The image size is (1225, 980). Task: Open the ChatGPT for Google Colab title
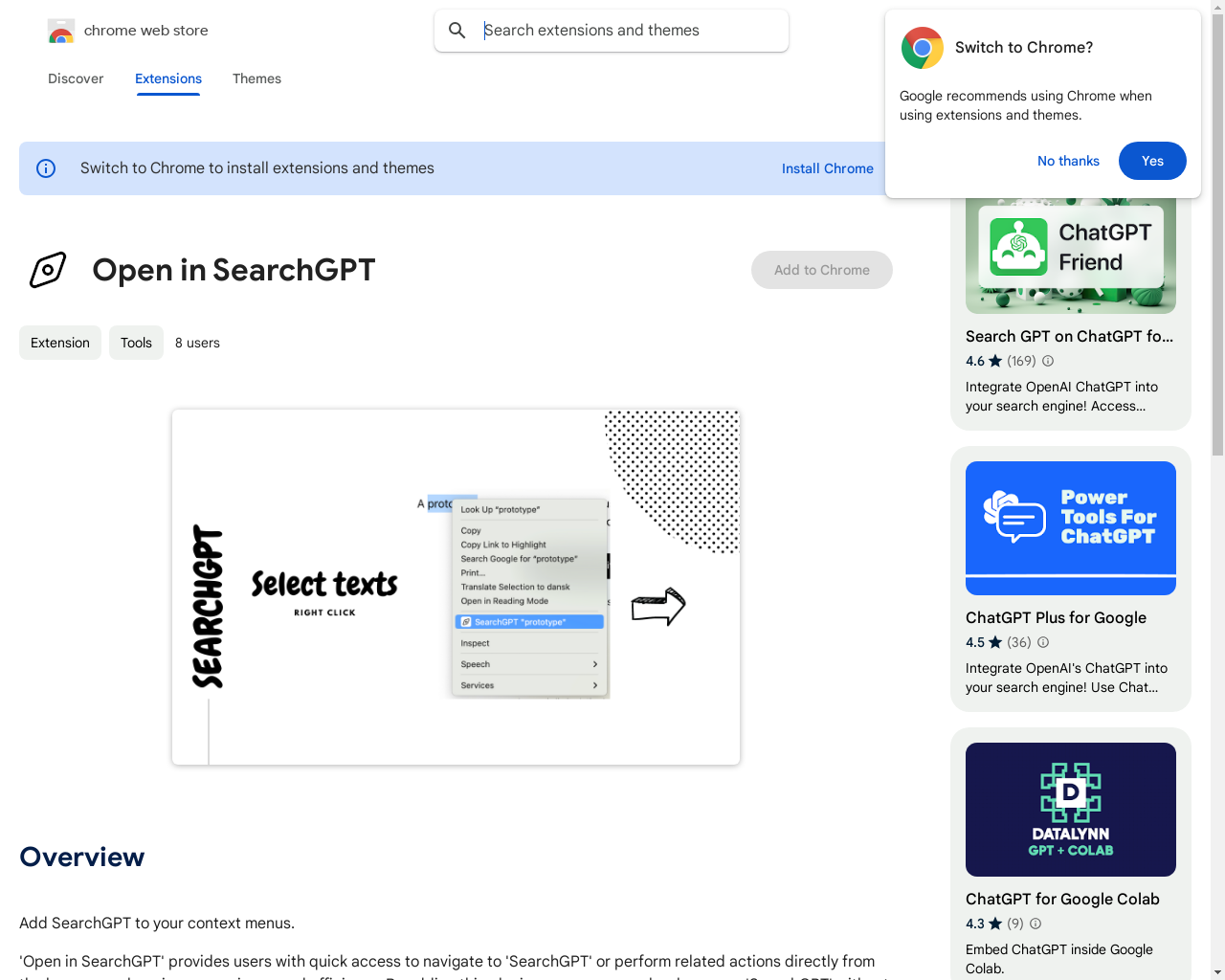pos(1062,899)
